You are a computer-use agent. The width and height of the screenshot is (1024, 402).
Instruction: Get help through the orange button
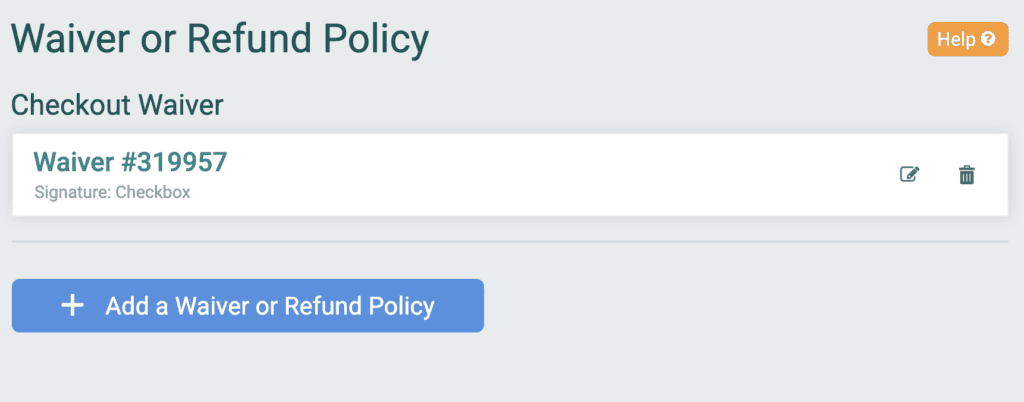tap(968, 39)
